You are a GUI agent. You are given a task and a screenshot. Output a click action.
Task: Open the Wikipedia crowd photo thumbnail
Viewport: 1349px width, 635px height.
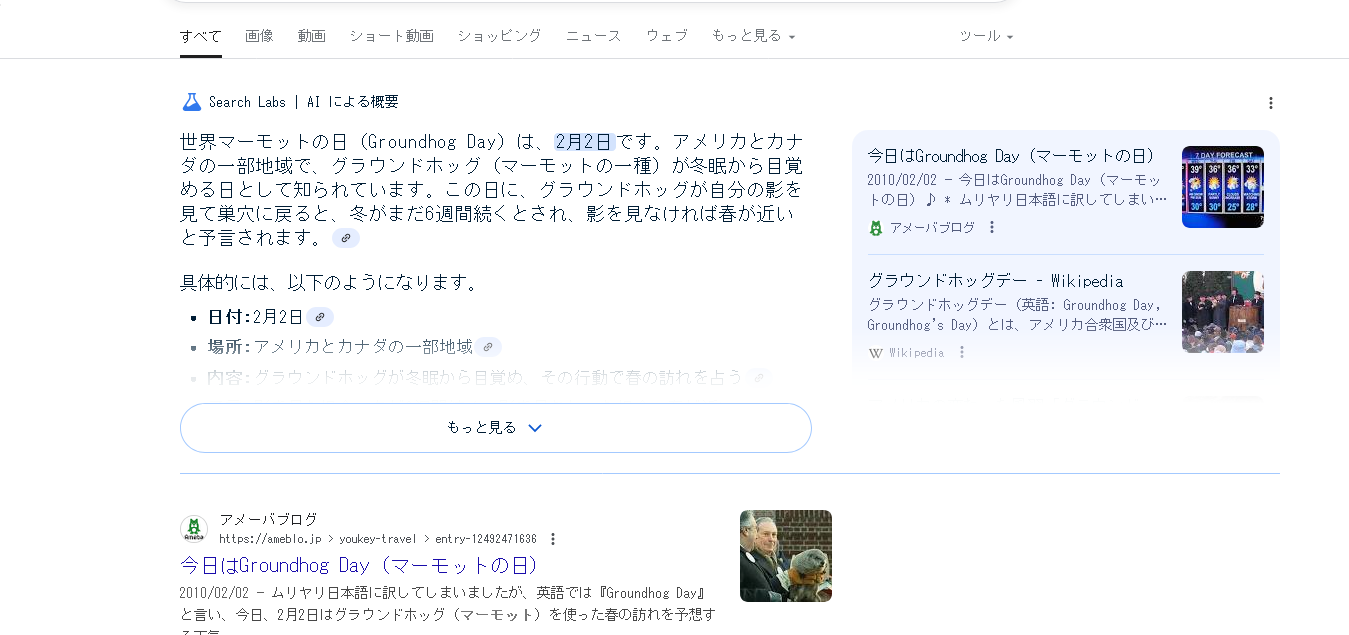coord(1223,312)
